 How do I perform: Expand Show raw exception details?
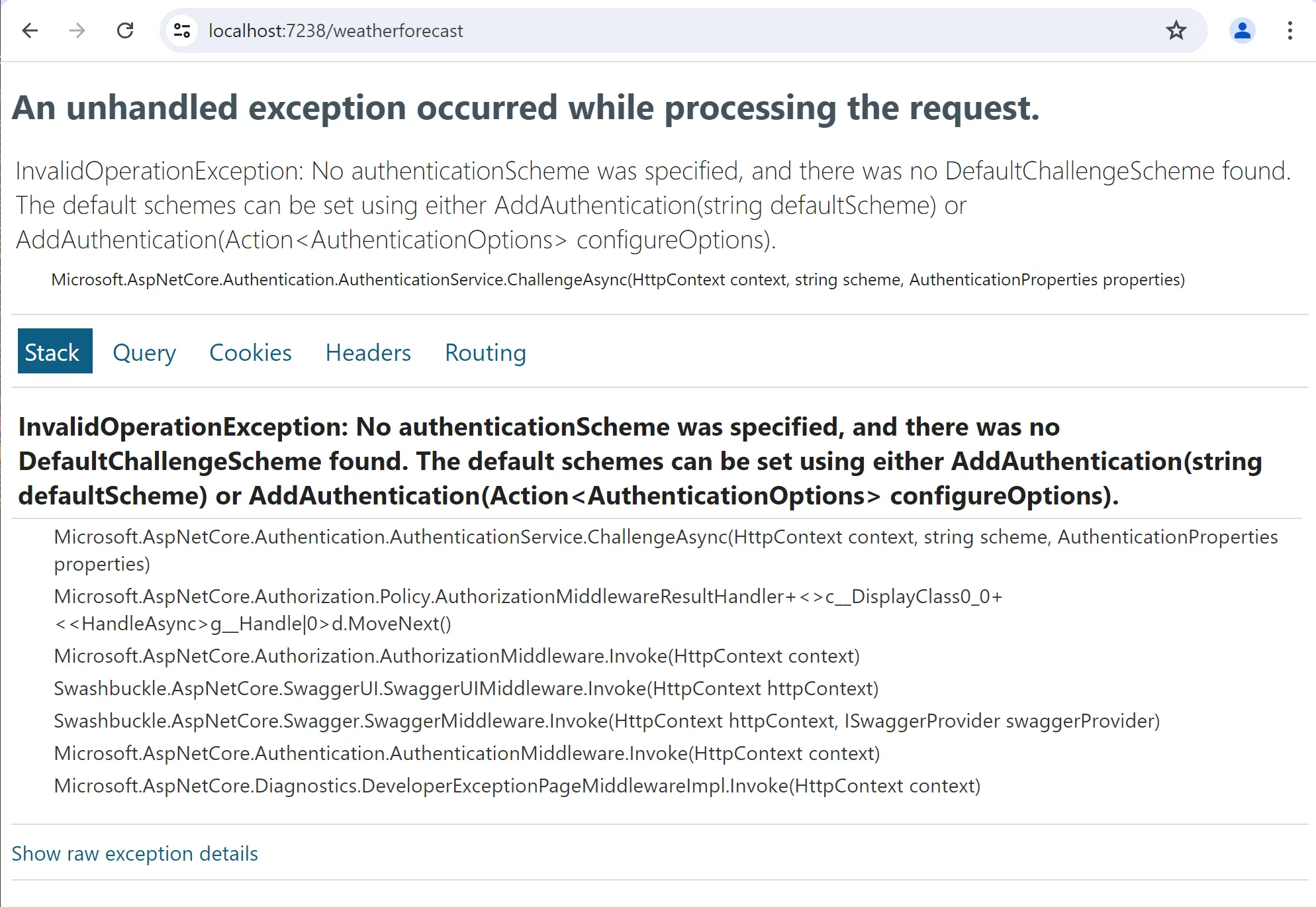[x=135, y=853]
